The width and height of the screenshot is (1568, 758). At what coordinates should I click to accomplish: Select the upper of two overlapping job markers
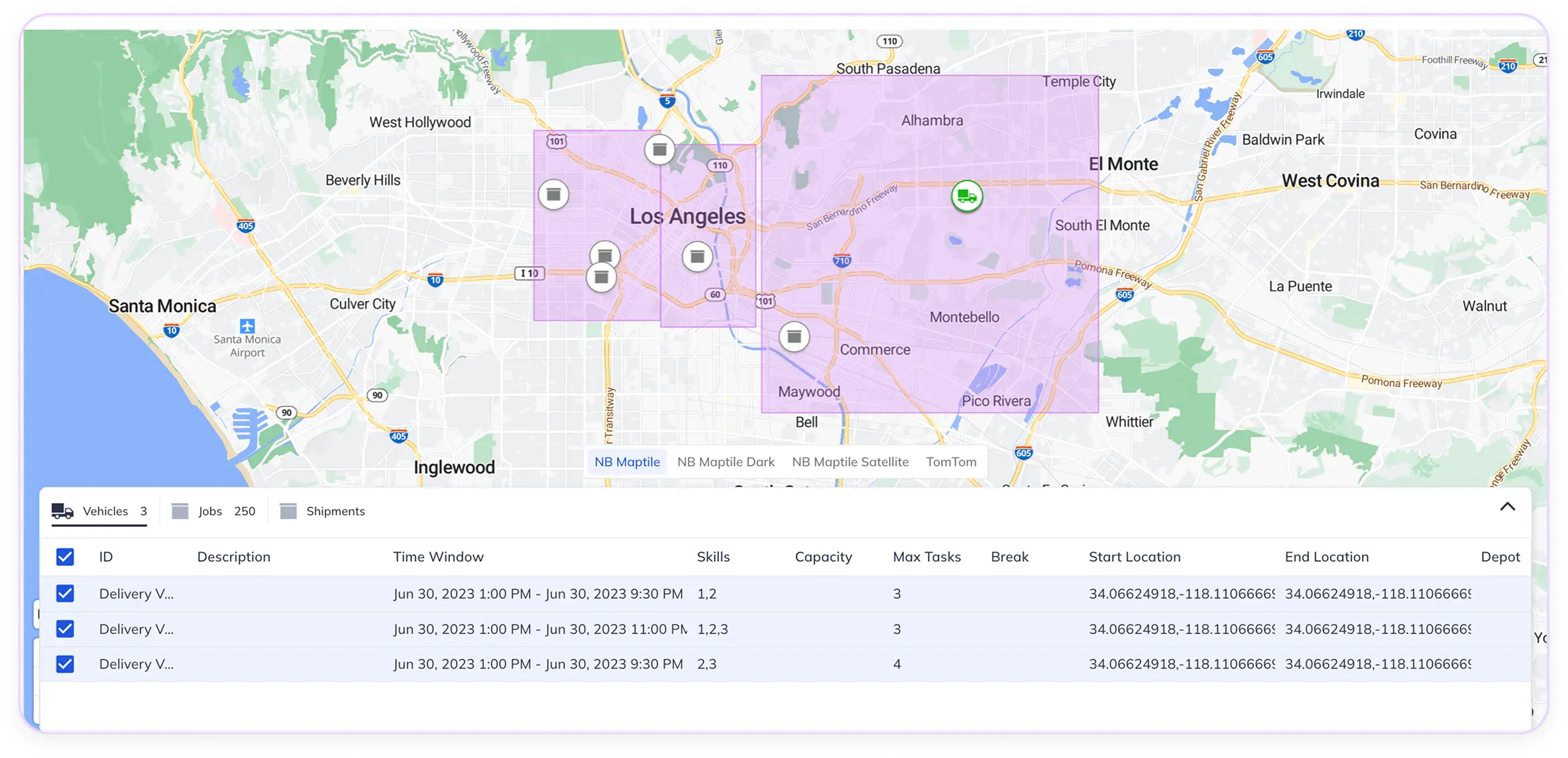604,253
